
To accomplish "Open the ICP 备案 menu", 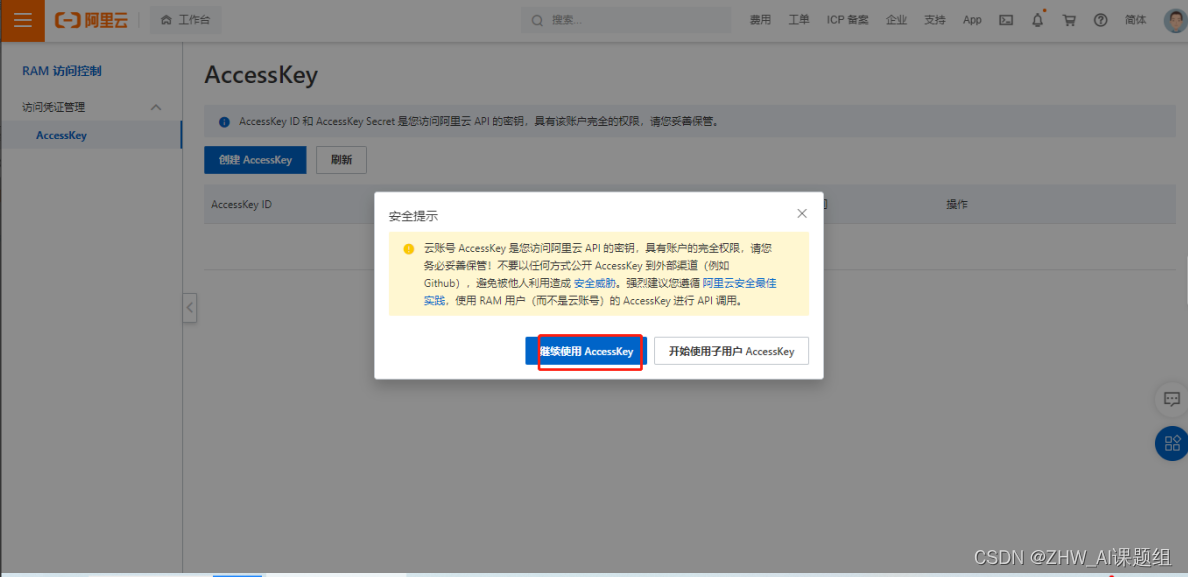I will (x=847, y=20).
